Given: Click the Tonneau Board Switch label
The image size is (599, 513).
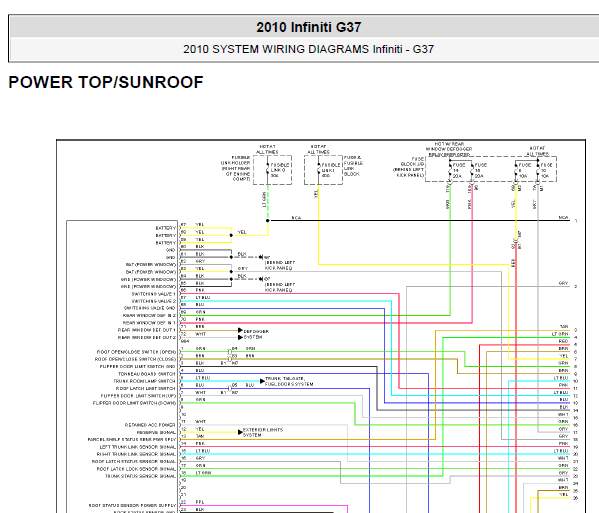Looking at the screenshot, I should [x=147, y=374].
